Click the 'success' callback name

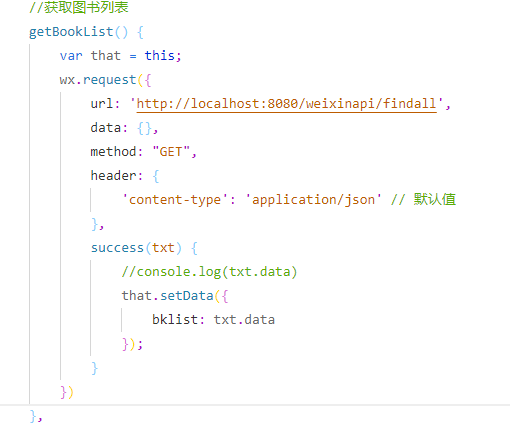point(117,248)
